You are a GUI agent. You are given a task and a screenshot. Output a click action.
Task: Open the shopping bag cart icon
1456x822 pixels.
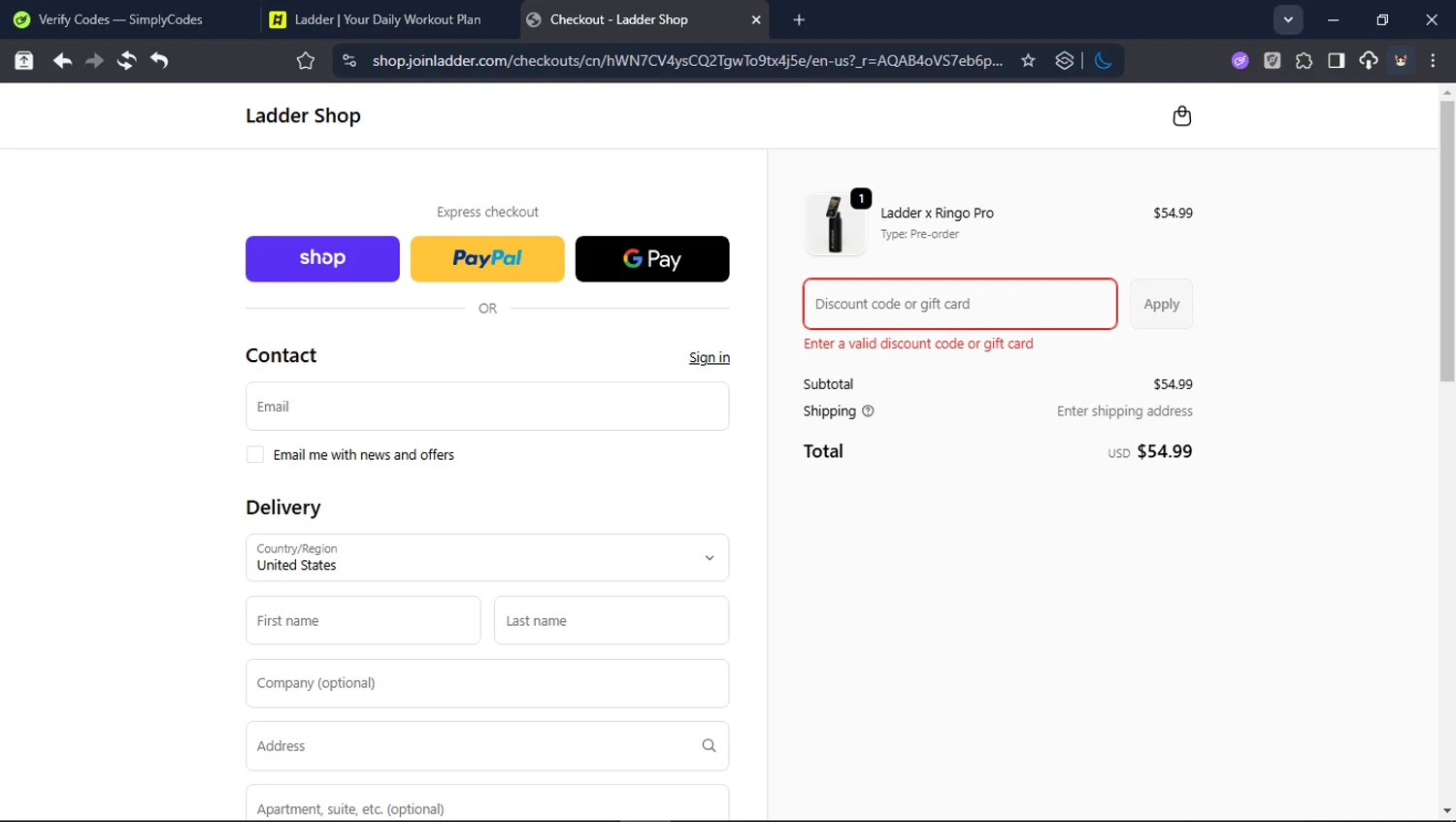click(1181, 115)
